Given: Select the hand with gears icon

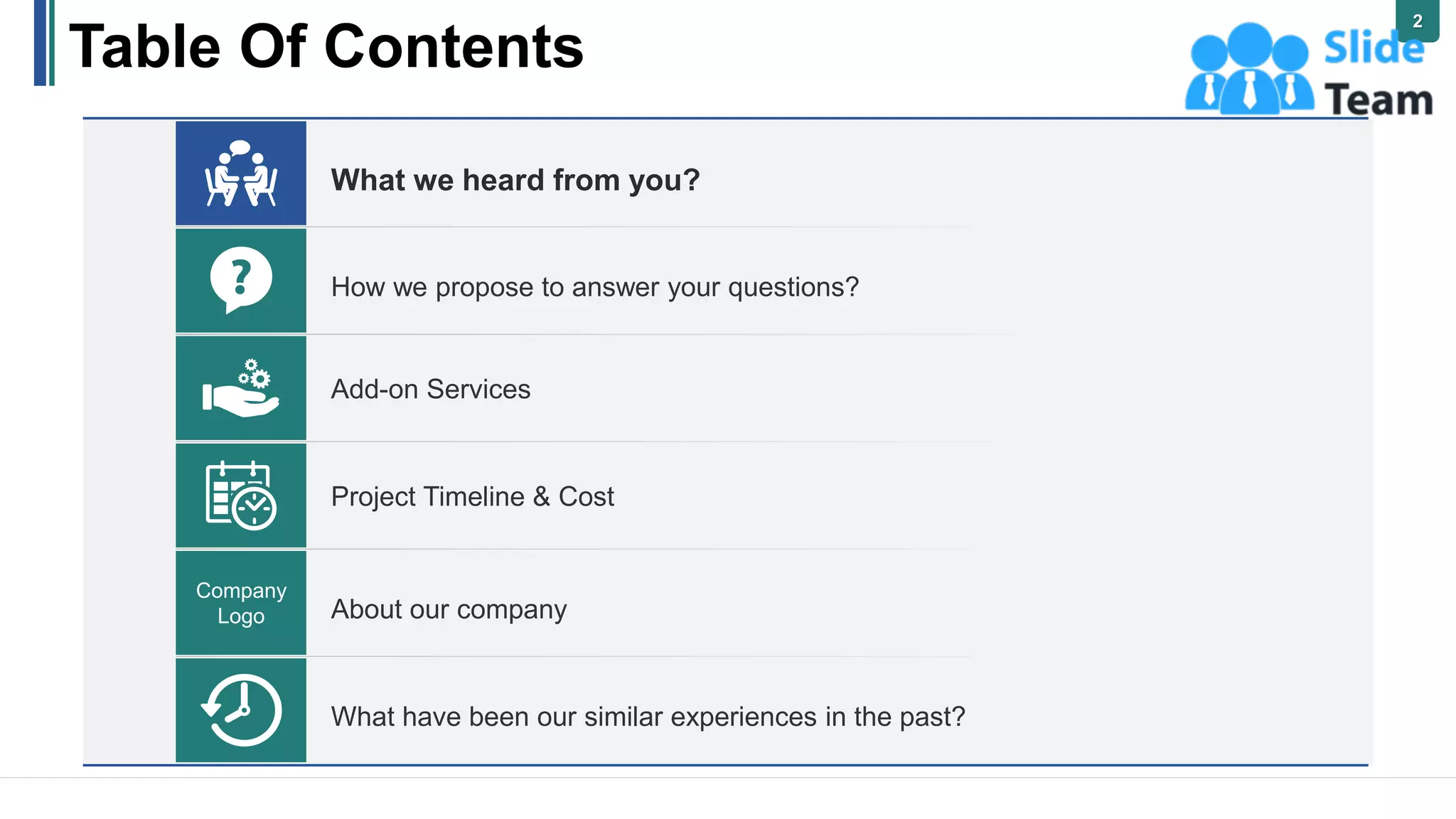Looking at the screenshot, I should pos(241,388).
